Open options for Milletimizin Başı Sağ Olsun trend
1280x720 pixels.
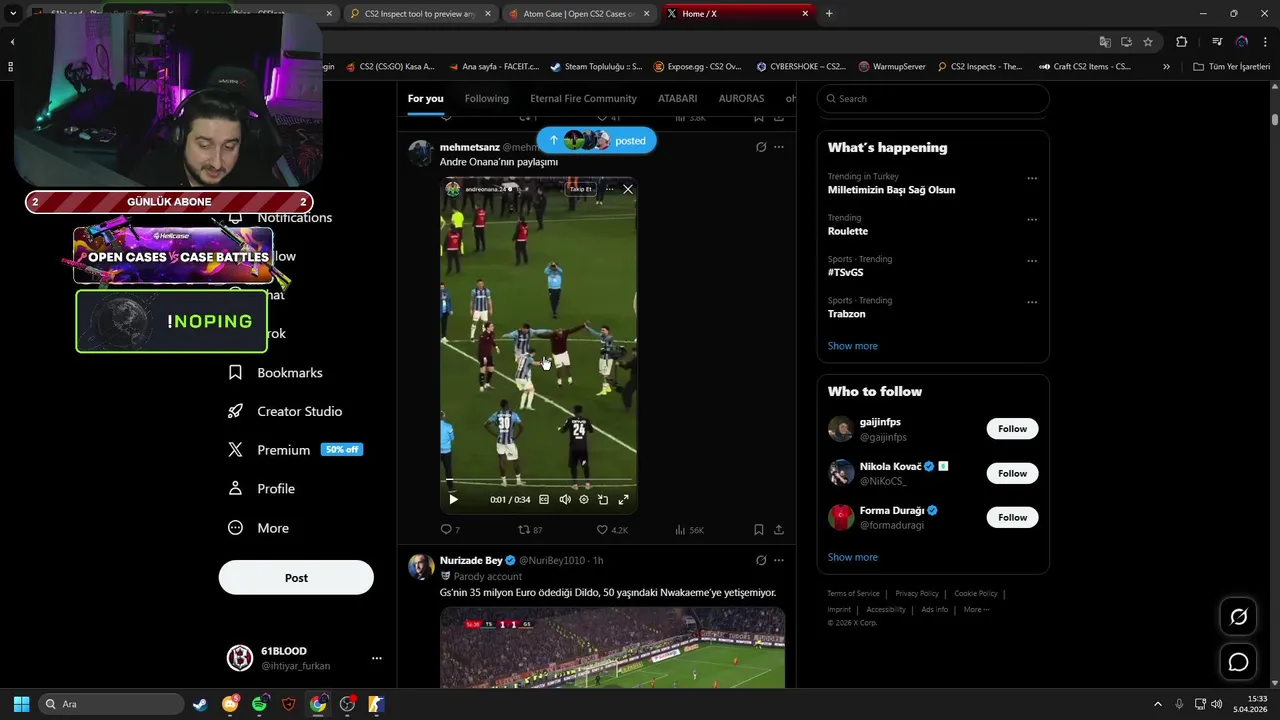[1032, 178]
